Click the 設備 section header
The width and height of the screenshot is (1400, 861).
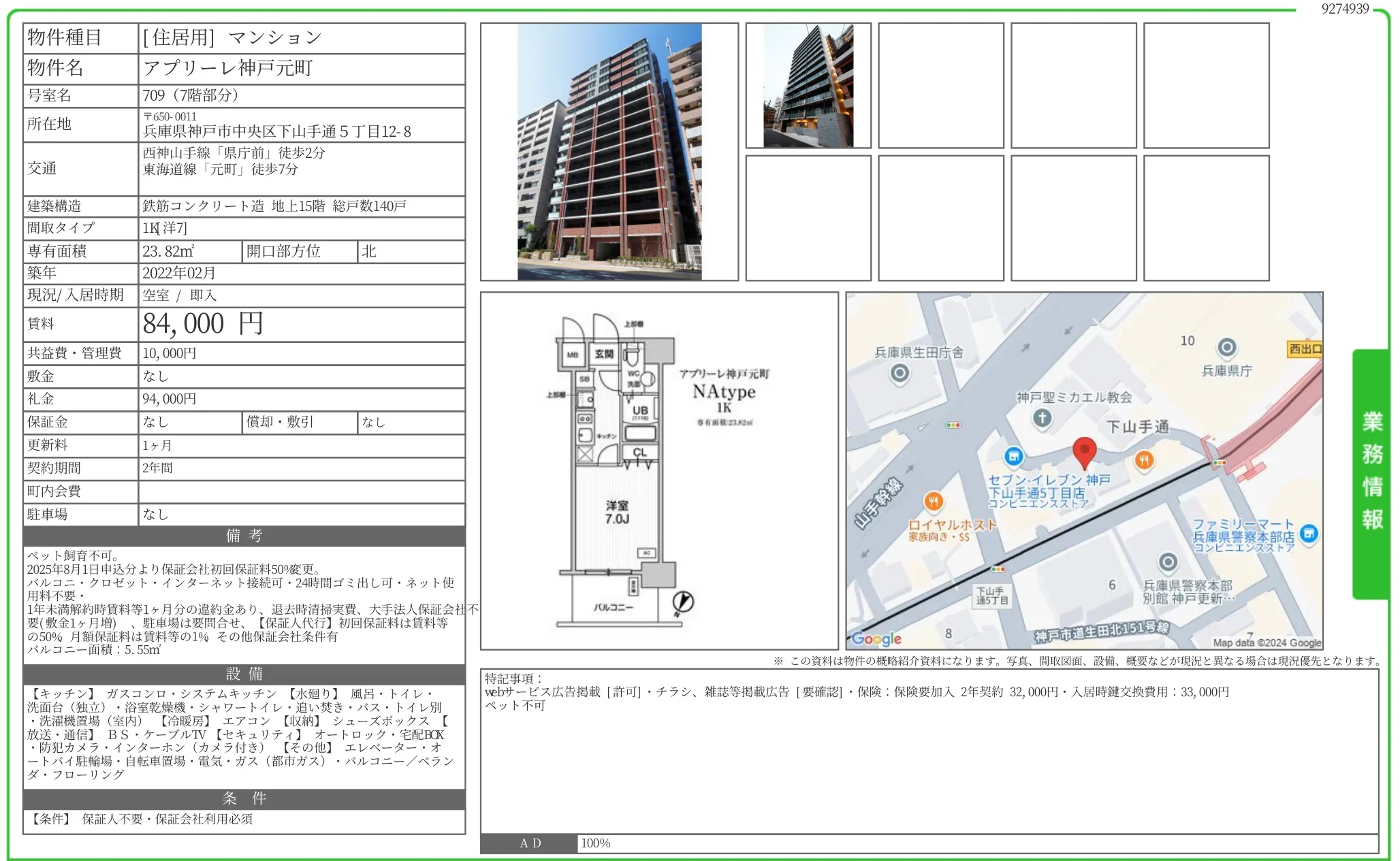[244, 674]
